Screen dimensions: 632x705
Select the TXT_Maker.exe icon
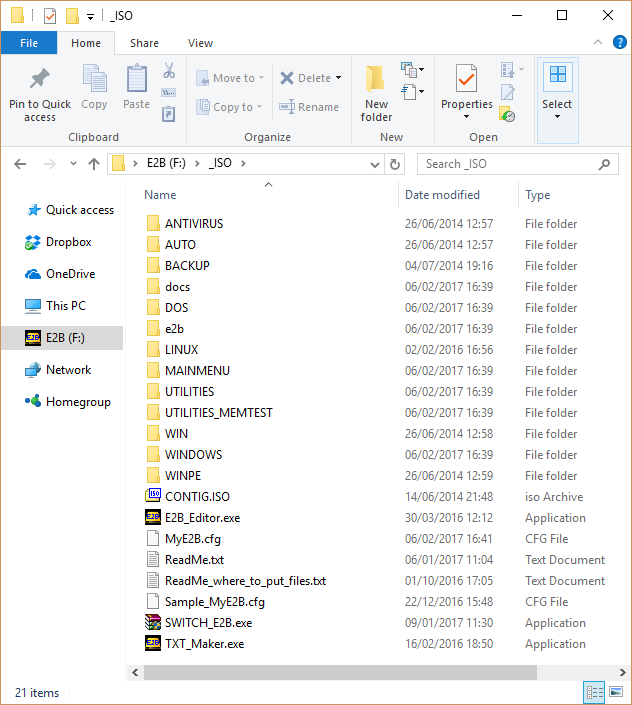[153, 643]
